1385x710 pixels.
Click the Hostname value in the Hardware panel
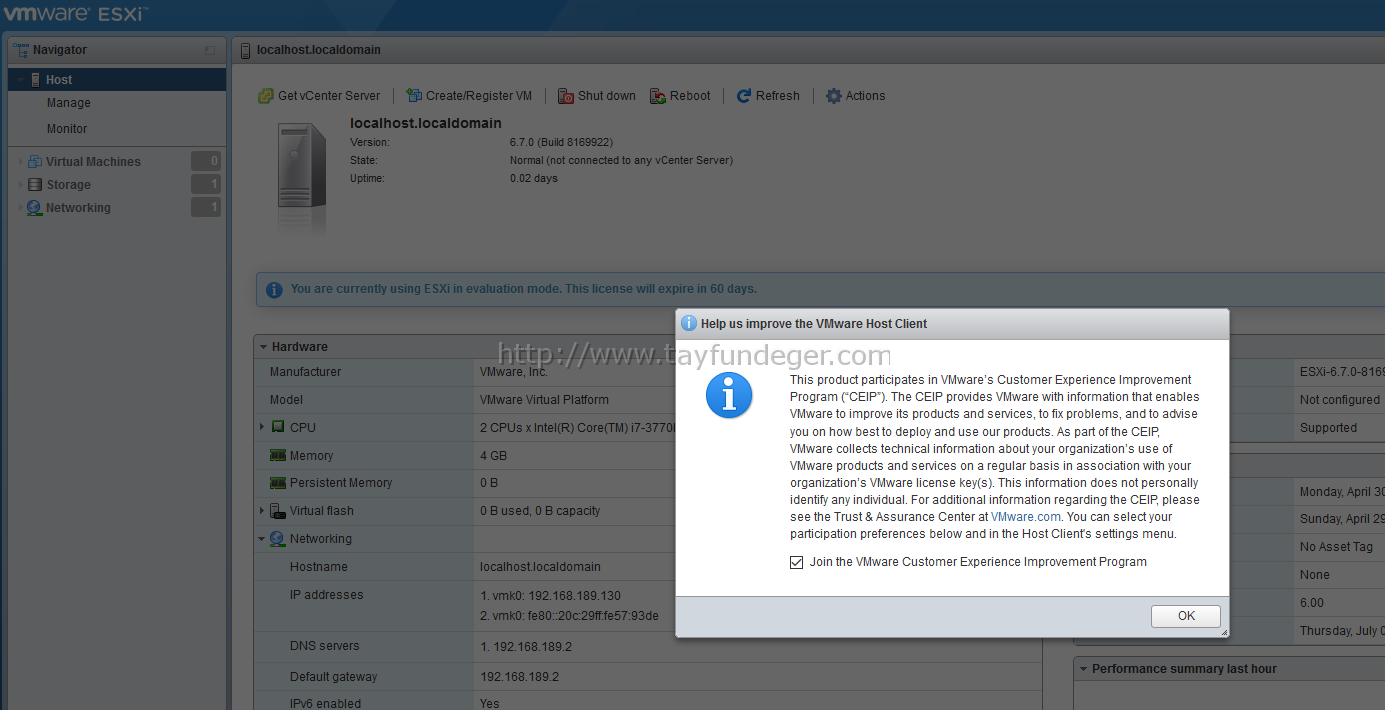coord(540,567)
